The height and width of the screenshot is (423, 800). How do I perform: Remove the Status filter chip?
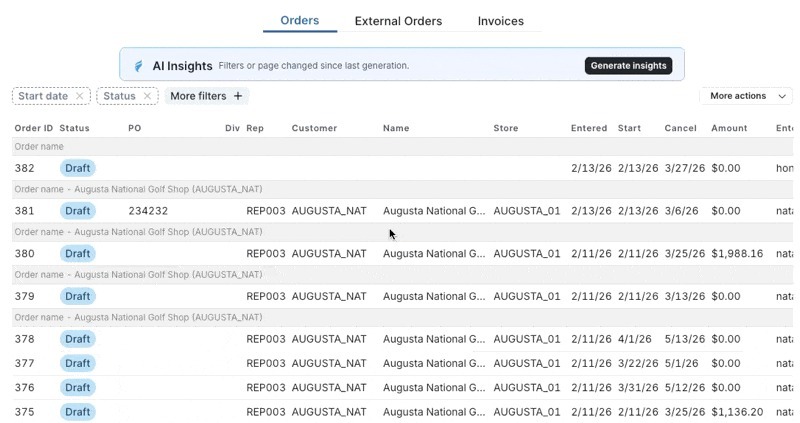pos(148,96)
